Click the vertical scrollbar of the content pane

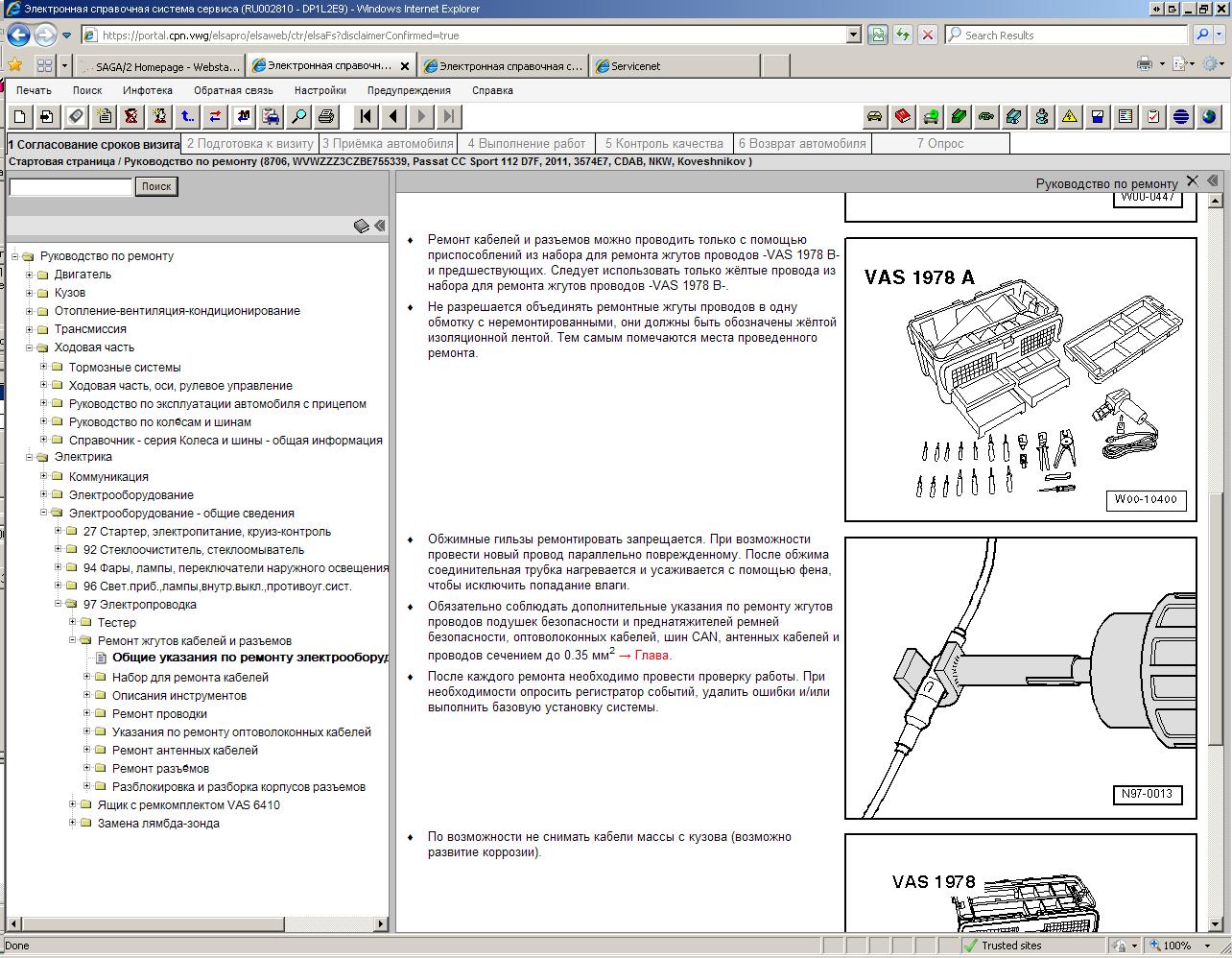tap(1216, 562)
